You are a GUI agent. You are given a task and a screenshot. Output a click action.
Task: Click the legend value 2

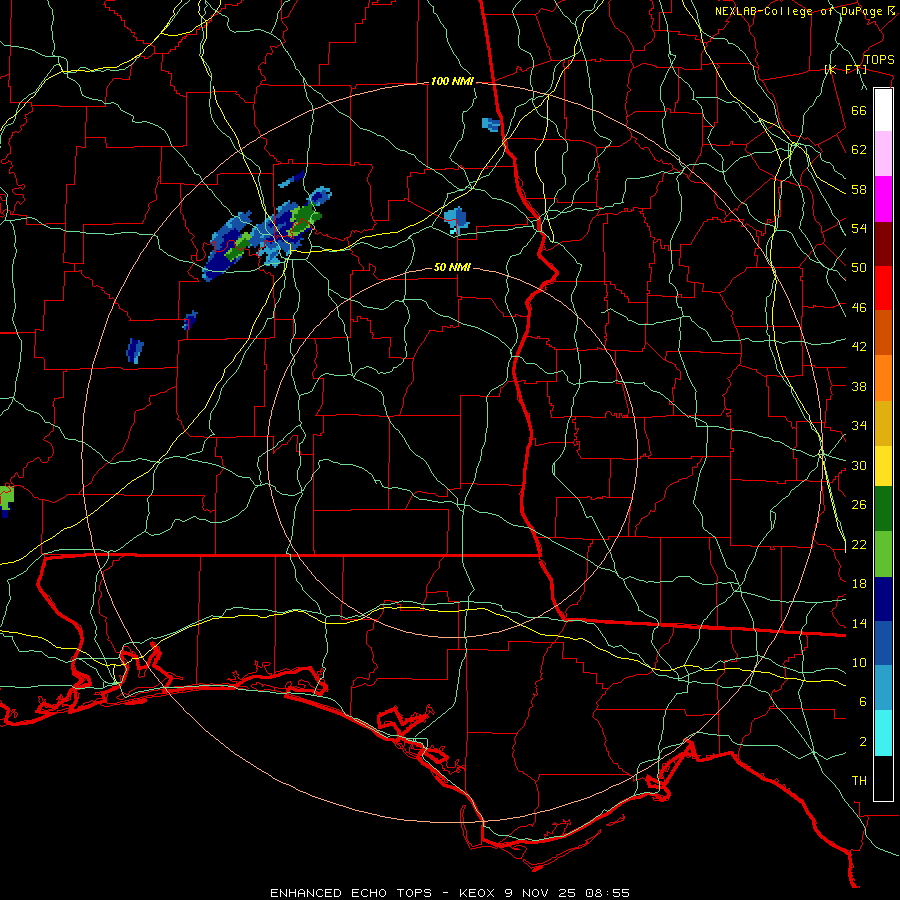click(863, 742)
